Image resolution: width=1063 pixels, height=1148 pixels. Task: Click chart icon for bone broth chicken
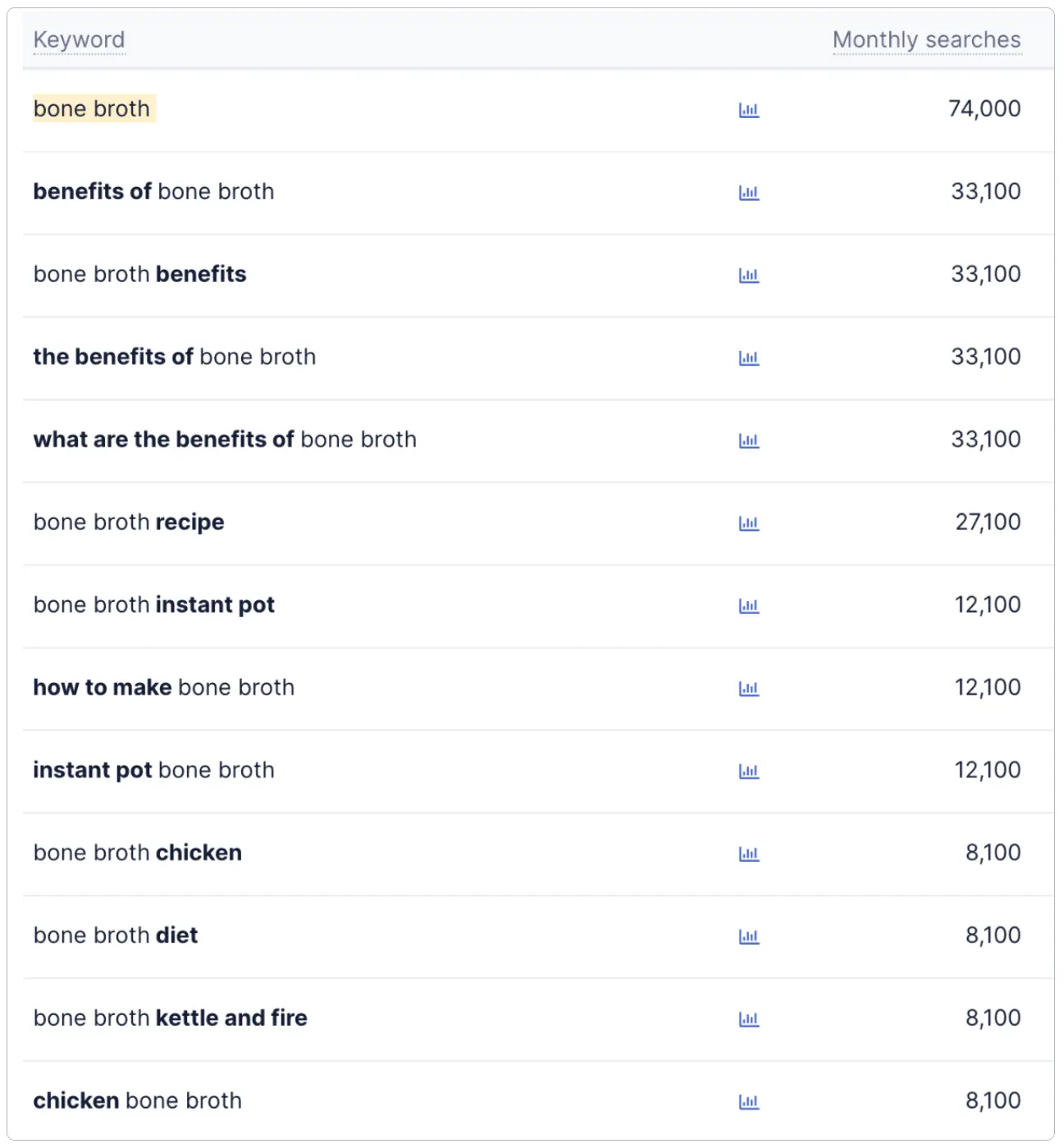(x=749, y=854)
